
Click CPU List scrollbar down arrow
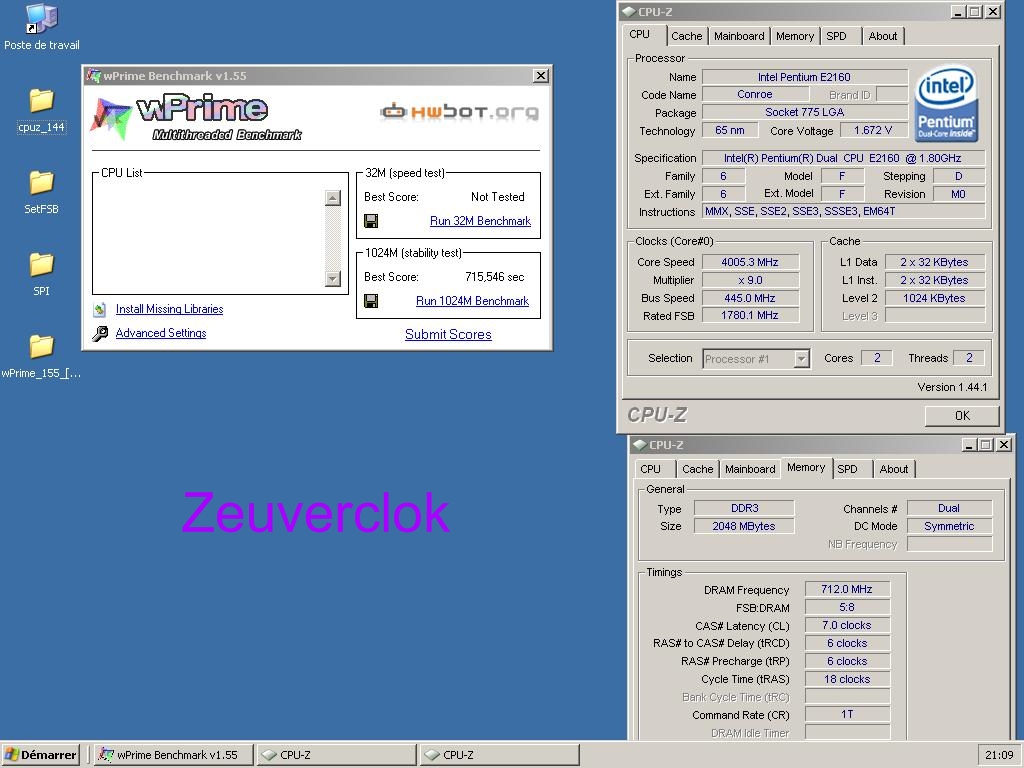[x=333, y=279]
